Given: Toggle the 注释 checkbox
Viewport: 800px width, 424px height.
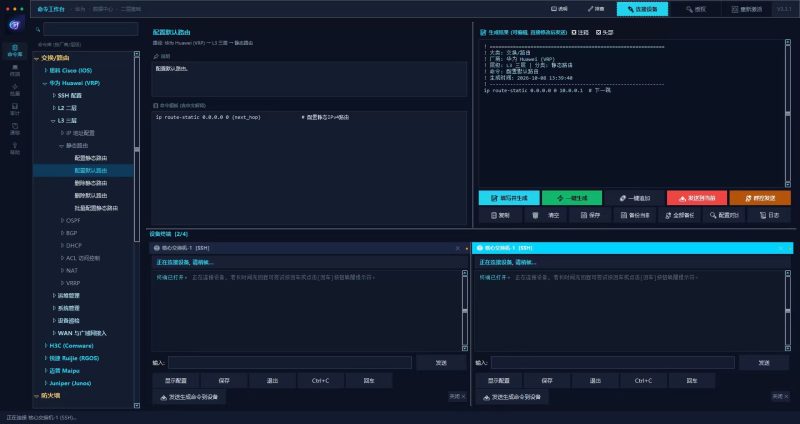Looking at the screenshot, I should tap(580, 32).
